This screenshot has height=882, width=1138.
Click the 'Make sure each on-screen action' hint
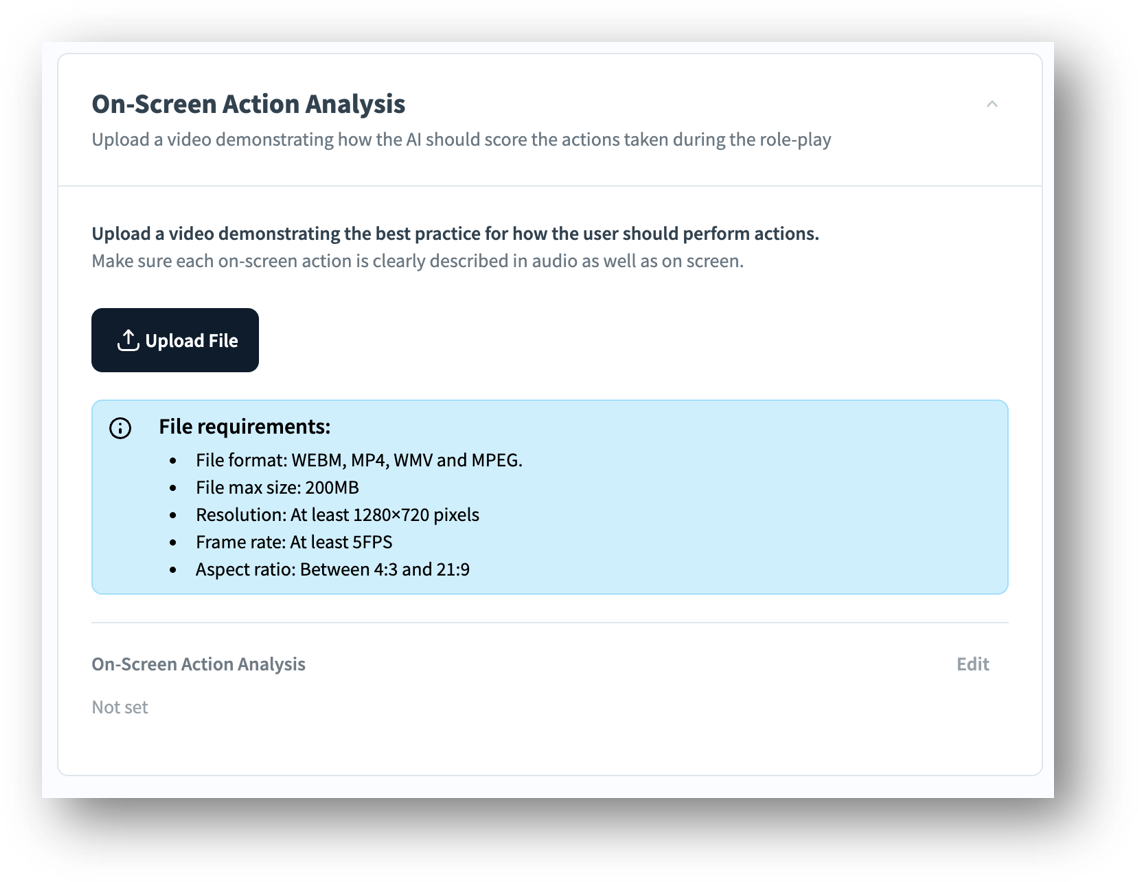417,262
